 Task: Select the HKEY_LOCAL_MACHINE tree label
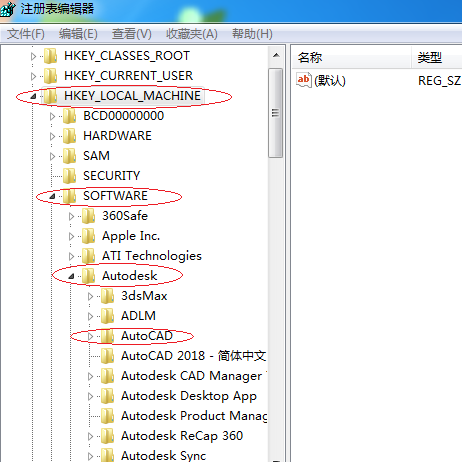(x=132, y=96)
